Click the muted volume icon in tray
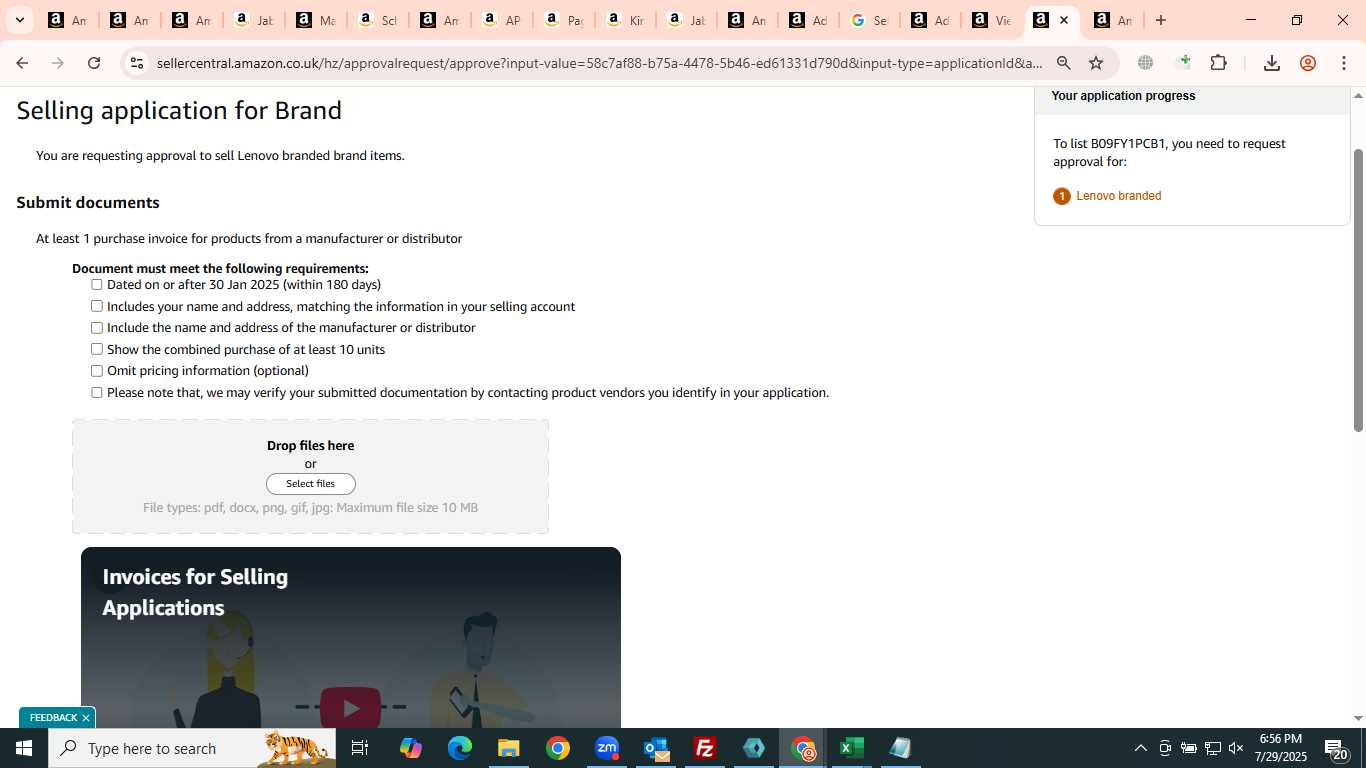 (1236, 748)
